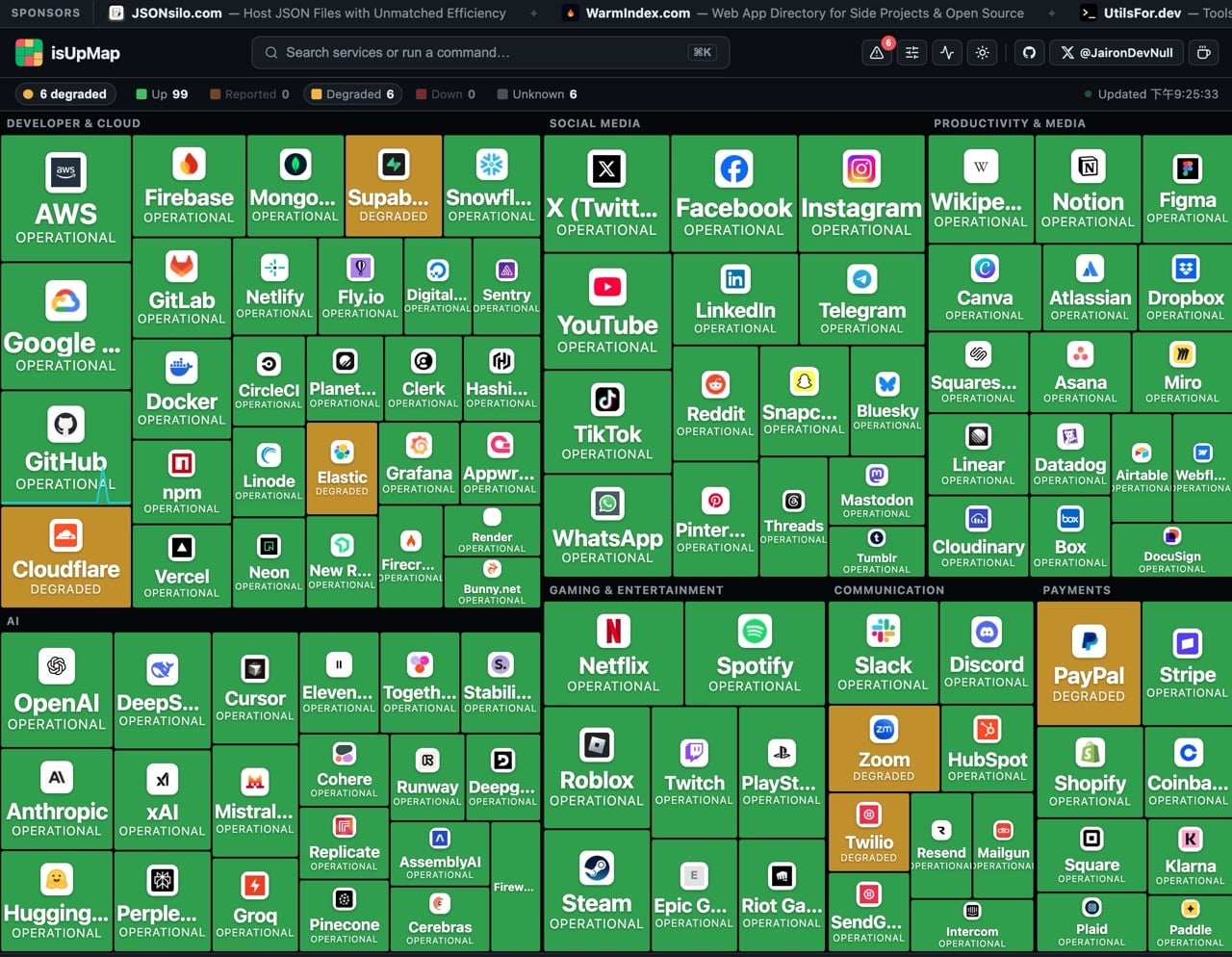Viewport: 1232px width, 957px height.
Task: Open the Telegram tile
Action: [x=861, y=299]
